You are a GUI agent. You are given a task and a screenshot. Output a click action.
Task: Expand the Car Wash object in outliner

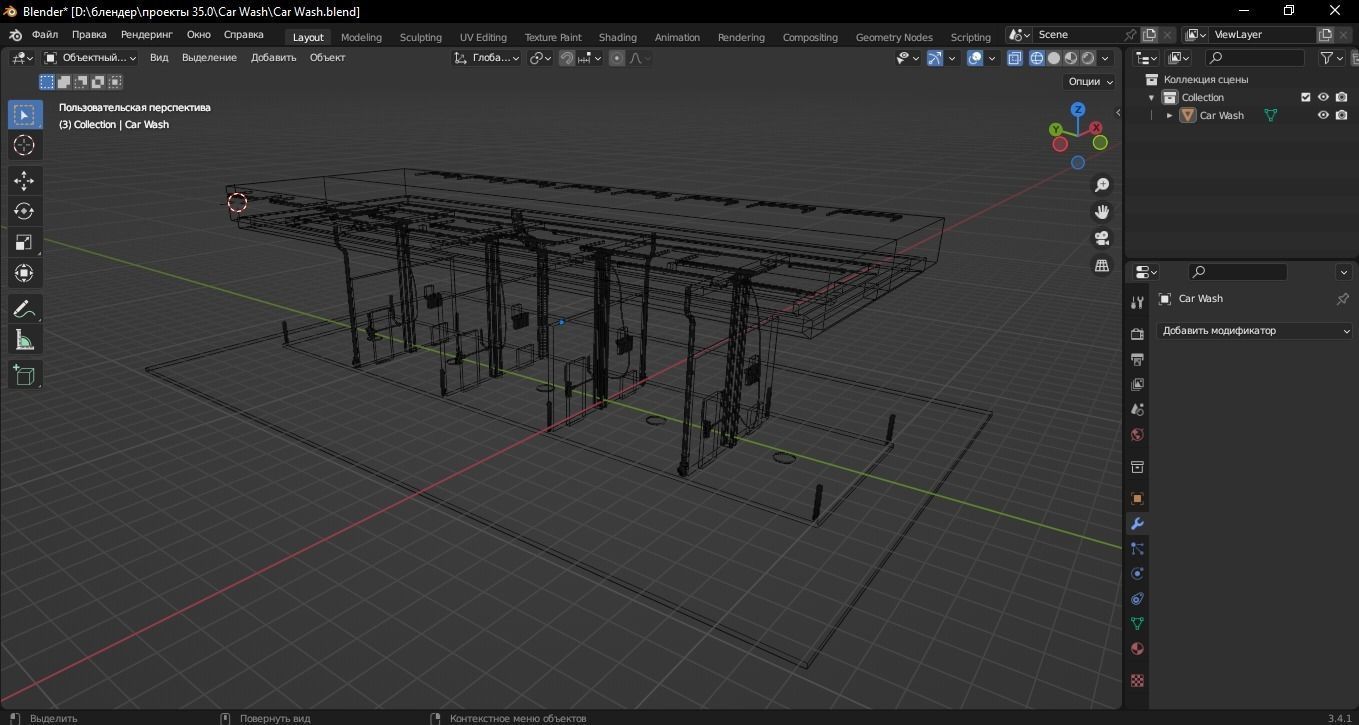[x=1169, y=116]
